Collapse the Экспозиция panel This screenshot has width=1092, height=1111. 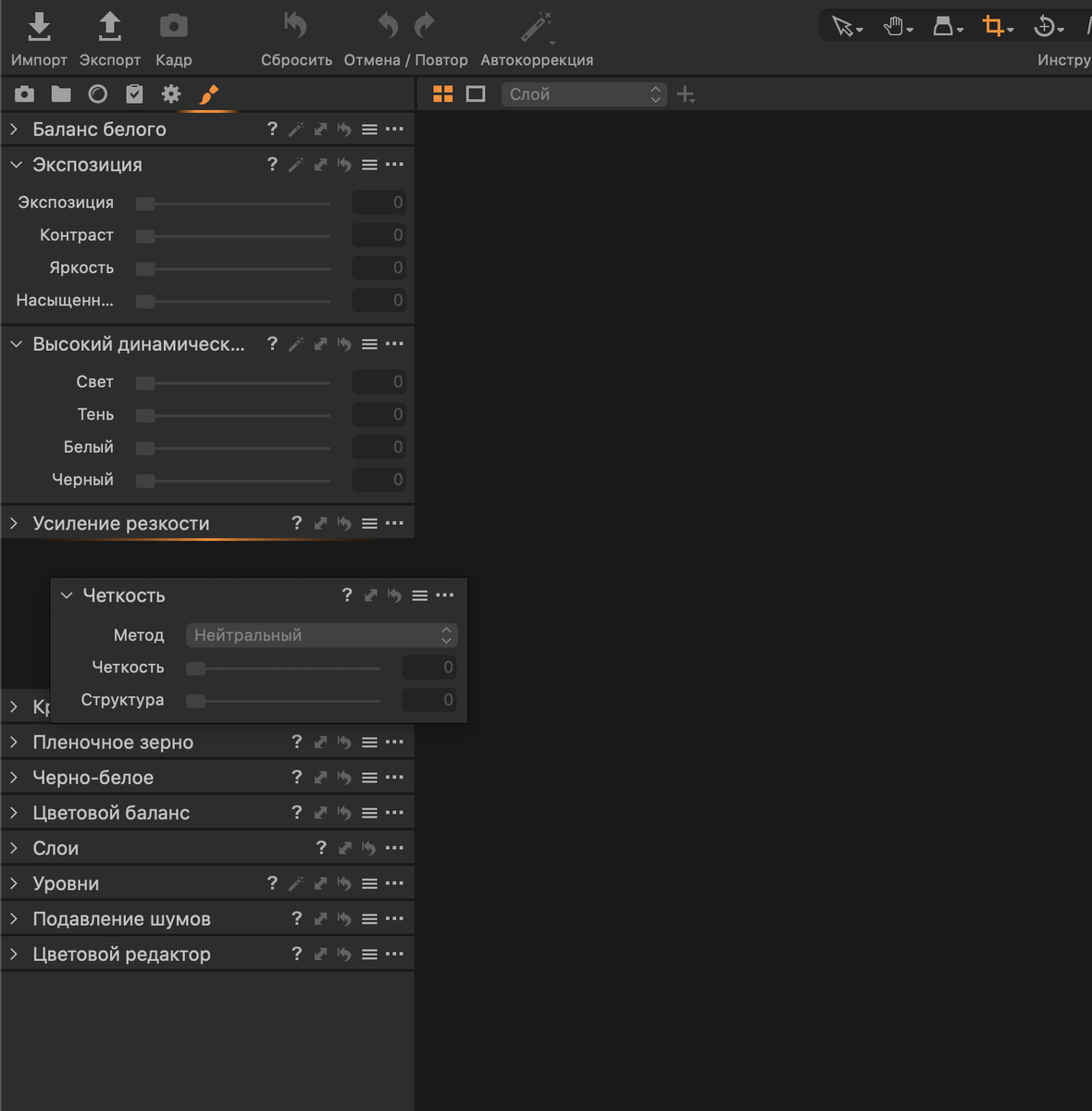tap(16, 165)
